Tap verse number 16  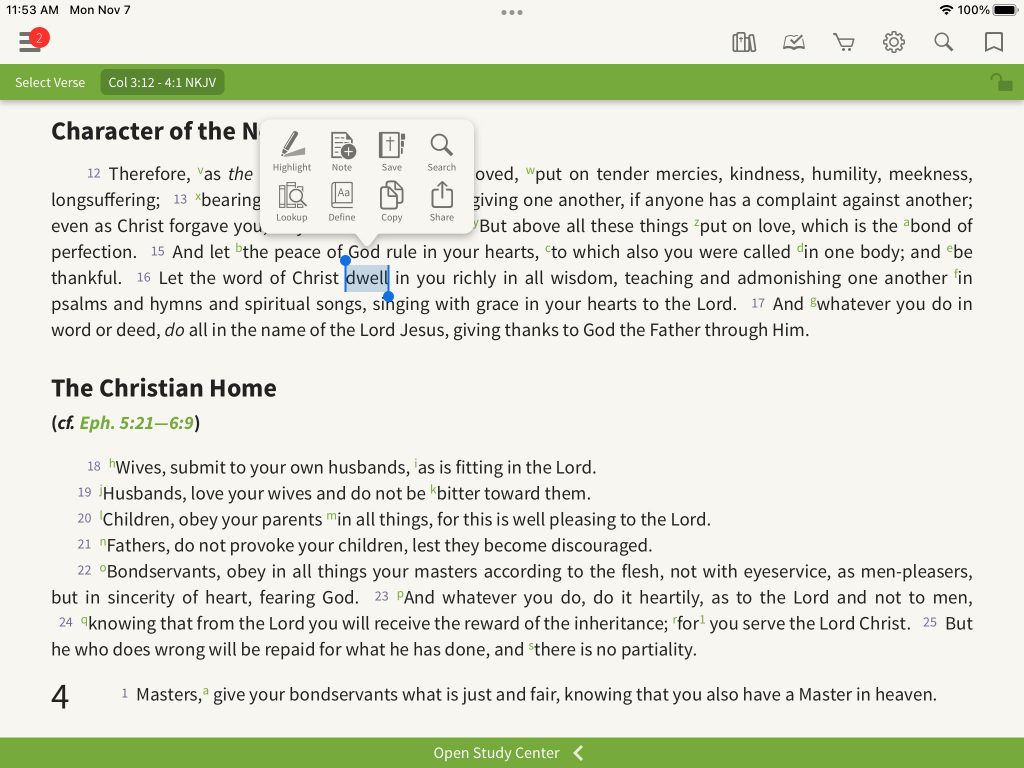[x=144, y=278]
